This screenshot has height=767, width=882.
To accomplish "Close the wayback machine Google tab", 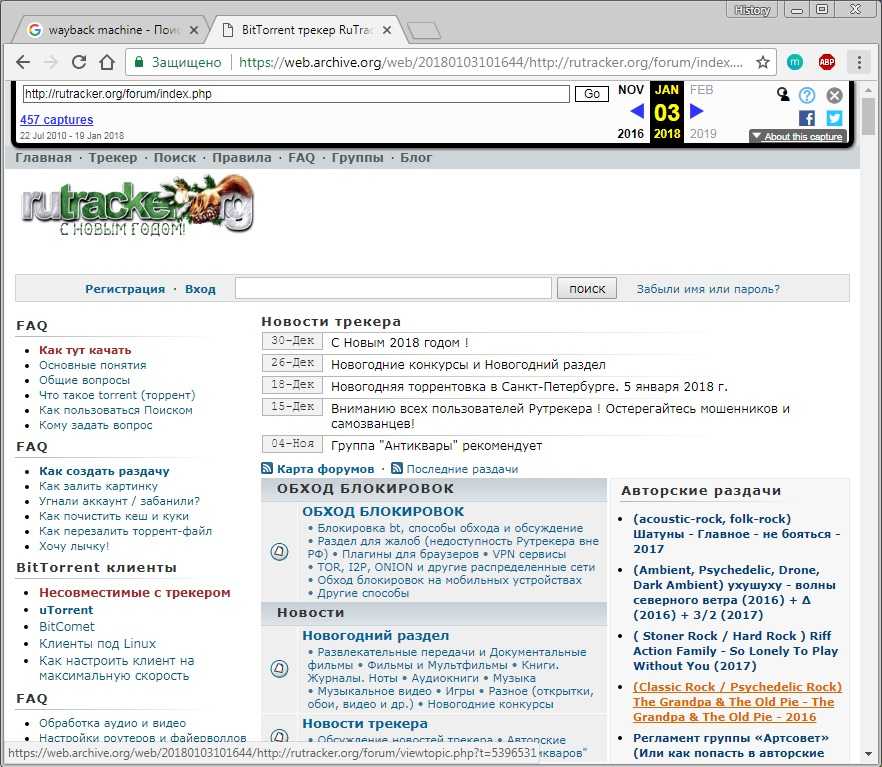I will tap(194, 30).
